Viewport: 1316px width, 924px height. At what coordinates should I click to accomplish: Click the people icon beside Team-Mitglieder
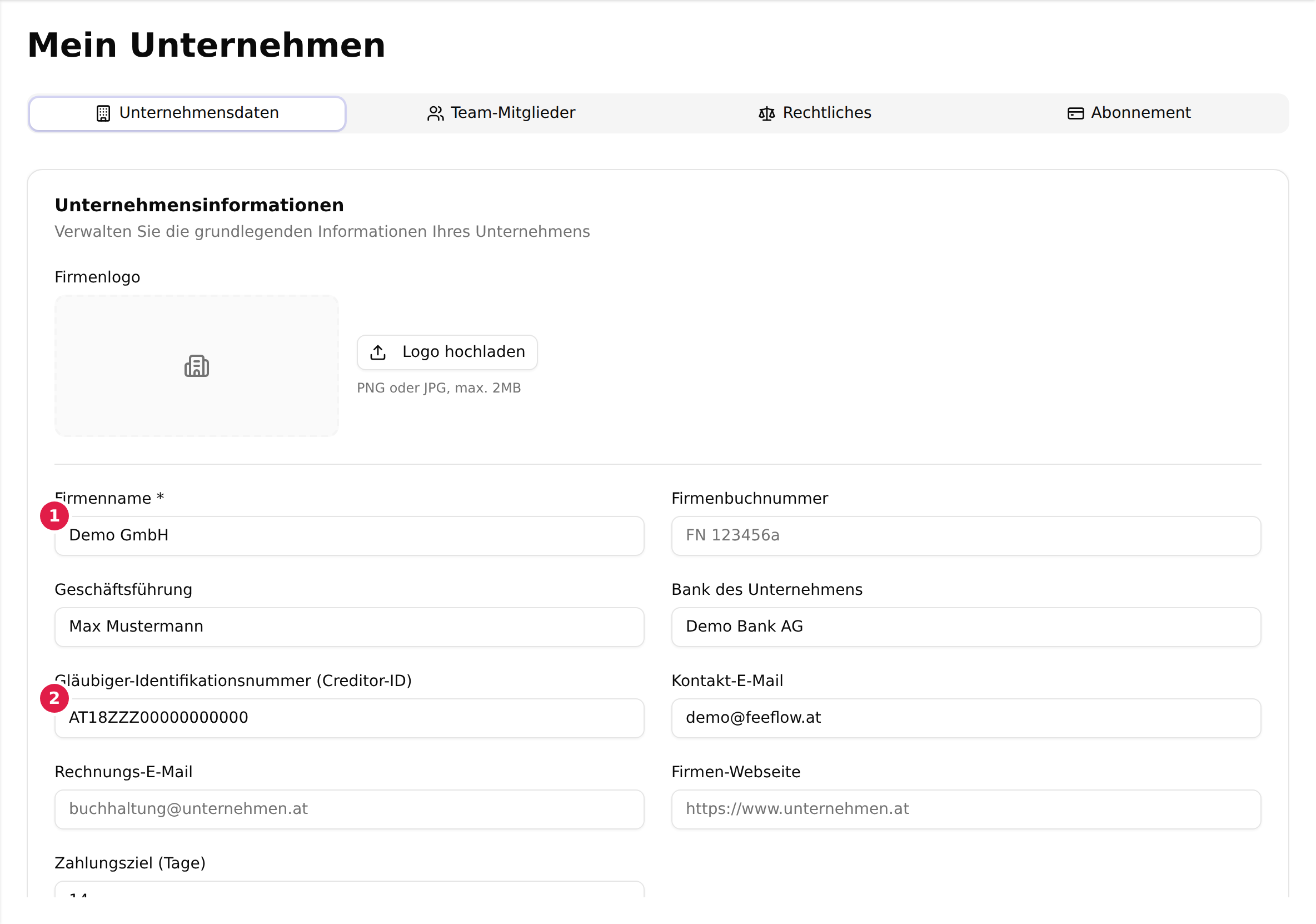436,113
